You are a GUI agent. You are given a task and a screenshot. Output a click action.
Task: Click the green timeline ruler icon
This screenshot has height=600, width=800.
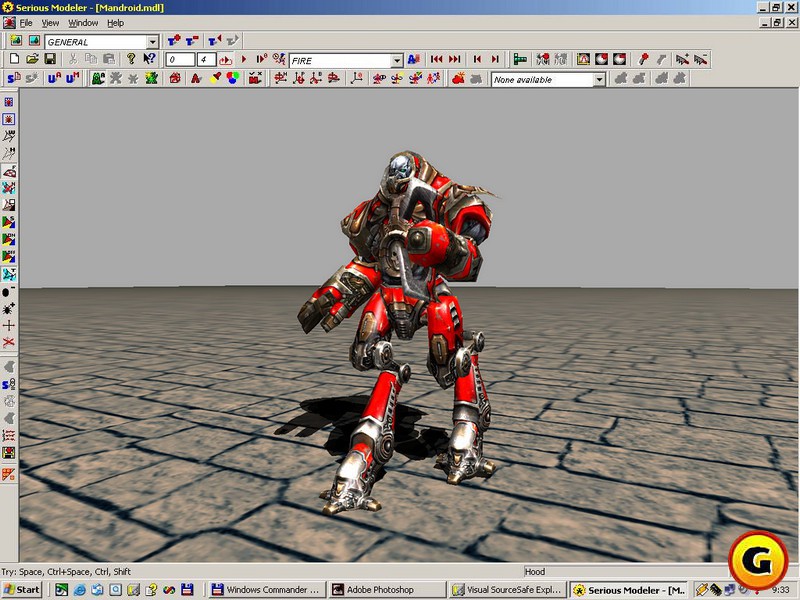pos(520,60)
